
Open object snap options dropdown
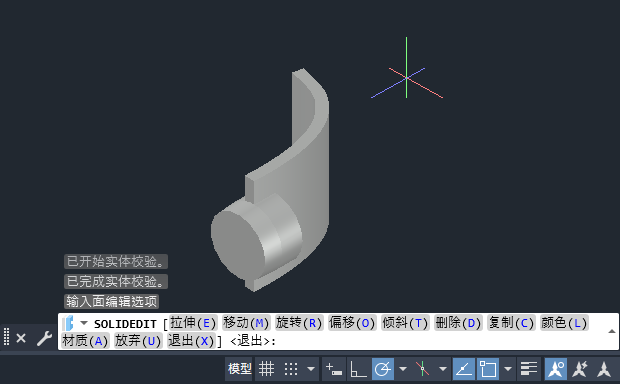[508, 369]
